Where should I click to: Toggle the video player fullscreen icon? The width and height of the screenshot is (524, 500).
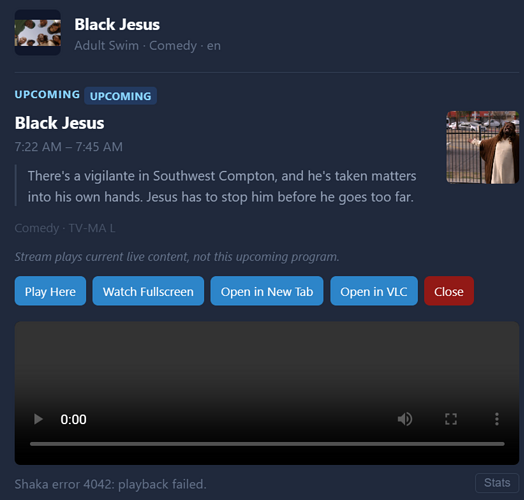click(451, 419)
